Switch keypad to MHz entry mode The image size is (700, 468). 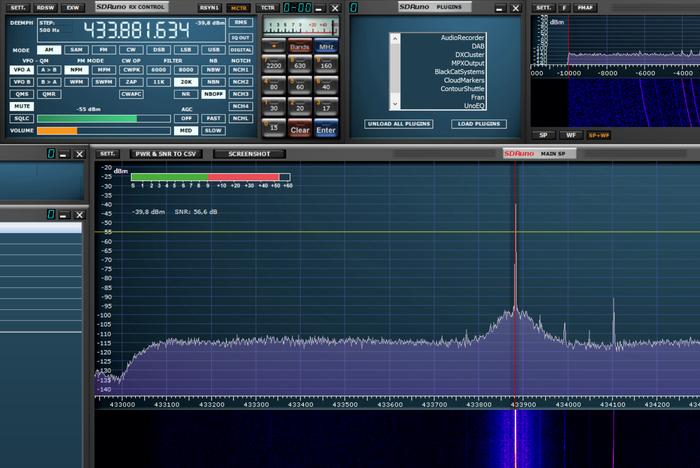pos(326,46)
